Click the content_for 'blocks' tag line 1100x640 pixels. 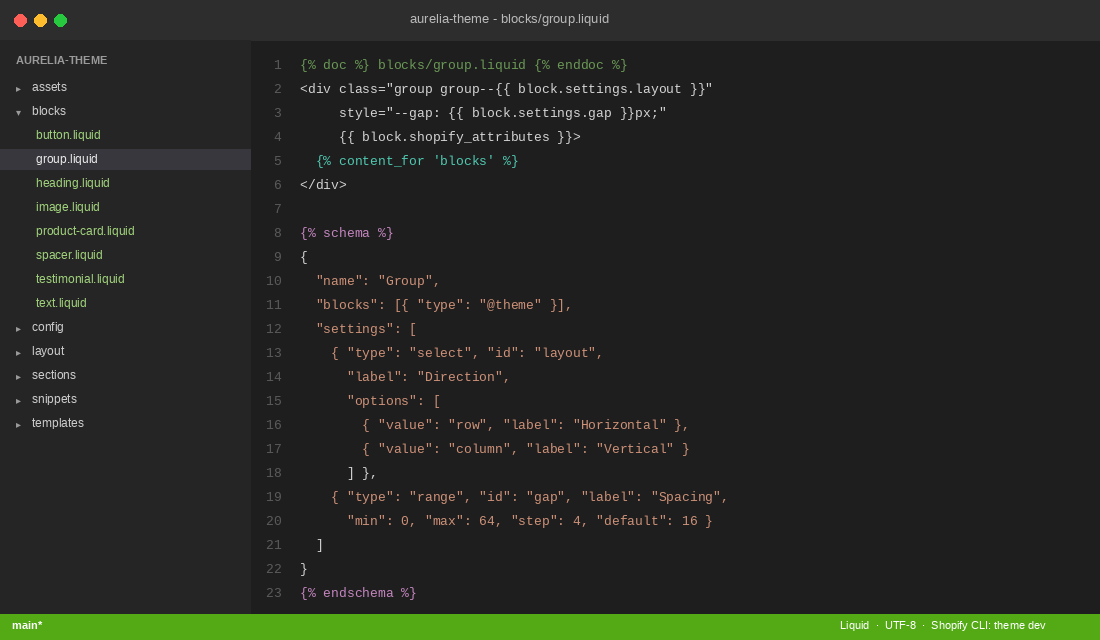point(417,161)
